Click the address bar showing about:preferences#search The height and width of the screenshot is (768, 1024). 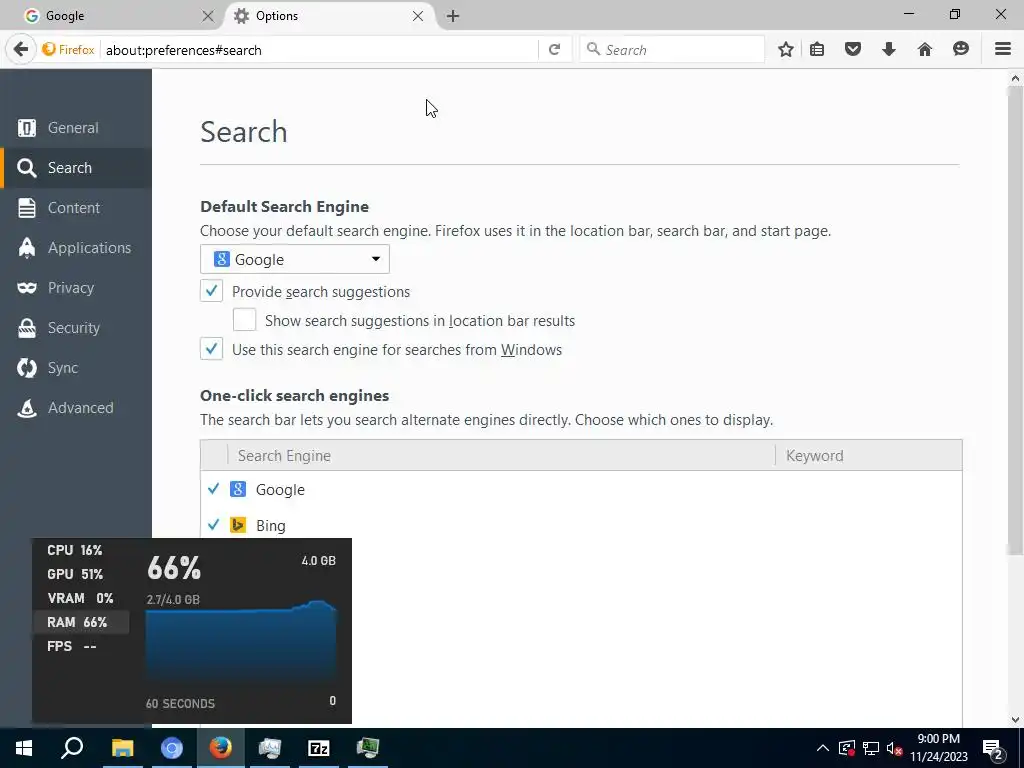(x=320, y=50)
